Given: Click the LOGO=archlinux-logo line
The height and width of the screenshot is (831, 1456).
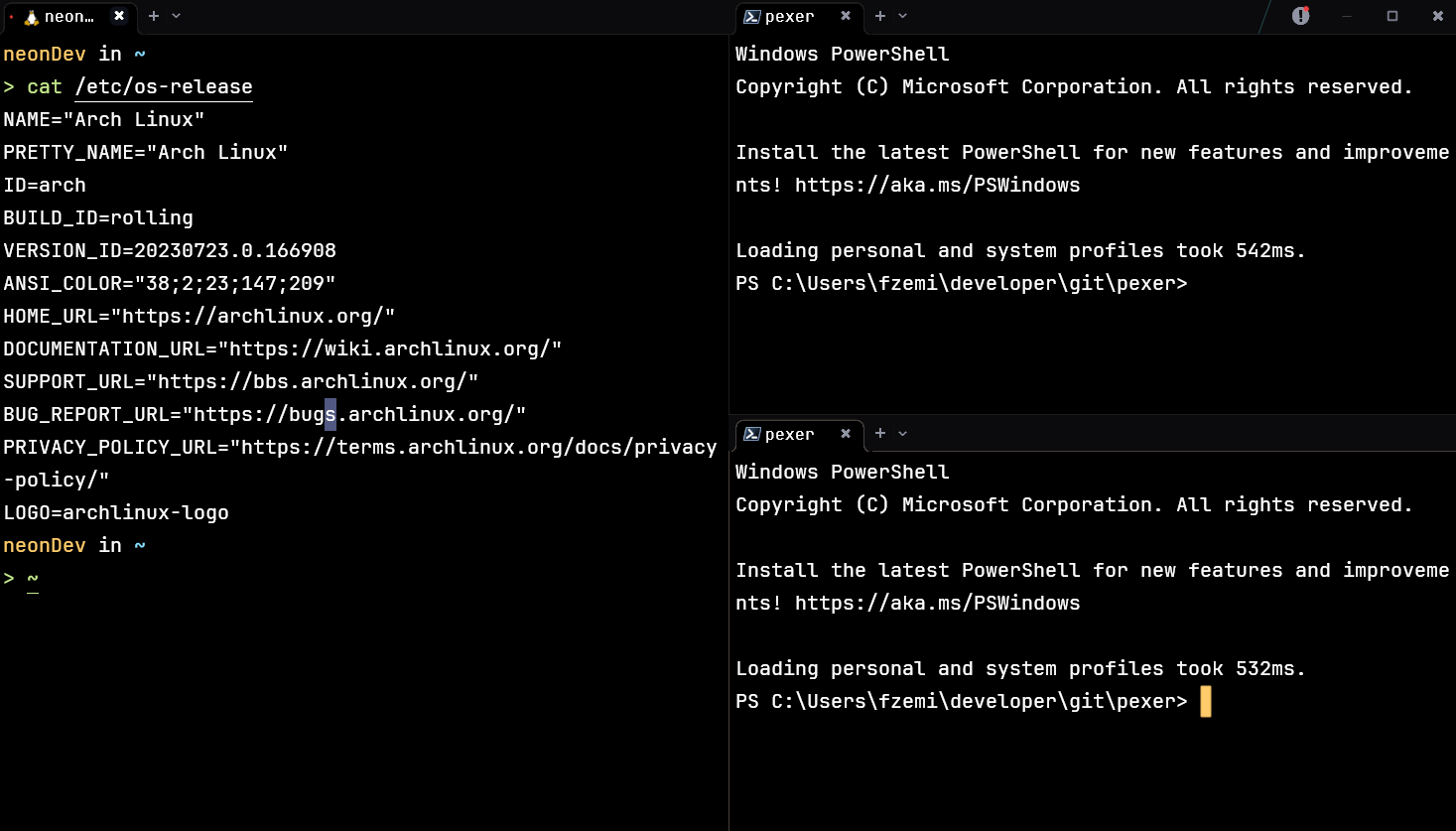Looking at the screenshot, I should tap(116, 513).
